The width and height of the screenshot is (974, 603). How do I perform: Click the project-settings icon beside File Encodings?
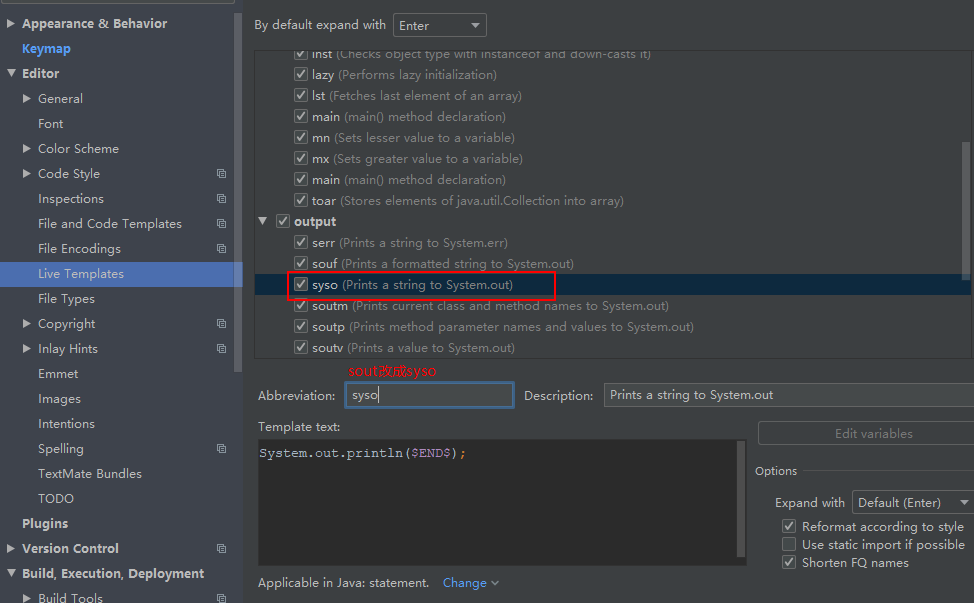[221, 248]
